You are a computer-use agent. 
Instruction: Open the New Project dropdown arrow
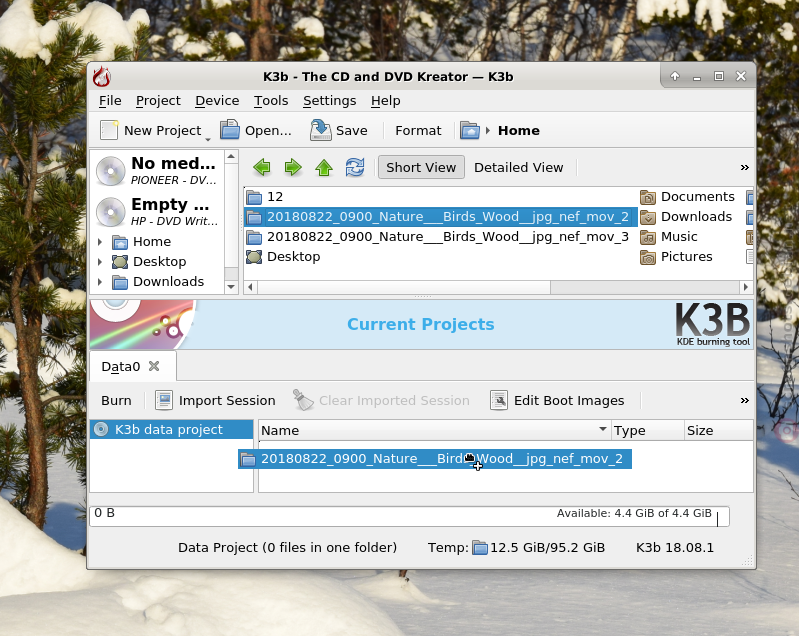[x=208, y=139]
